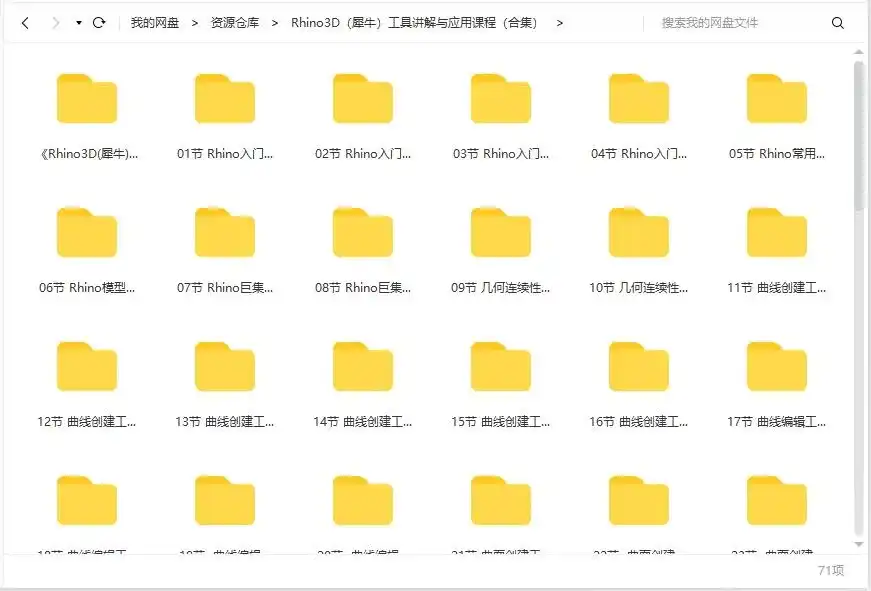Open the 08节 Rhino巨集 folder
Image resolution: width=871 pixels, height=591 pixels.
click(x=363, y=231)
